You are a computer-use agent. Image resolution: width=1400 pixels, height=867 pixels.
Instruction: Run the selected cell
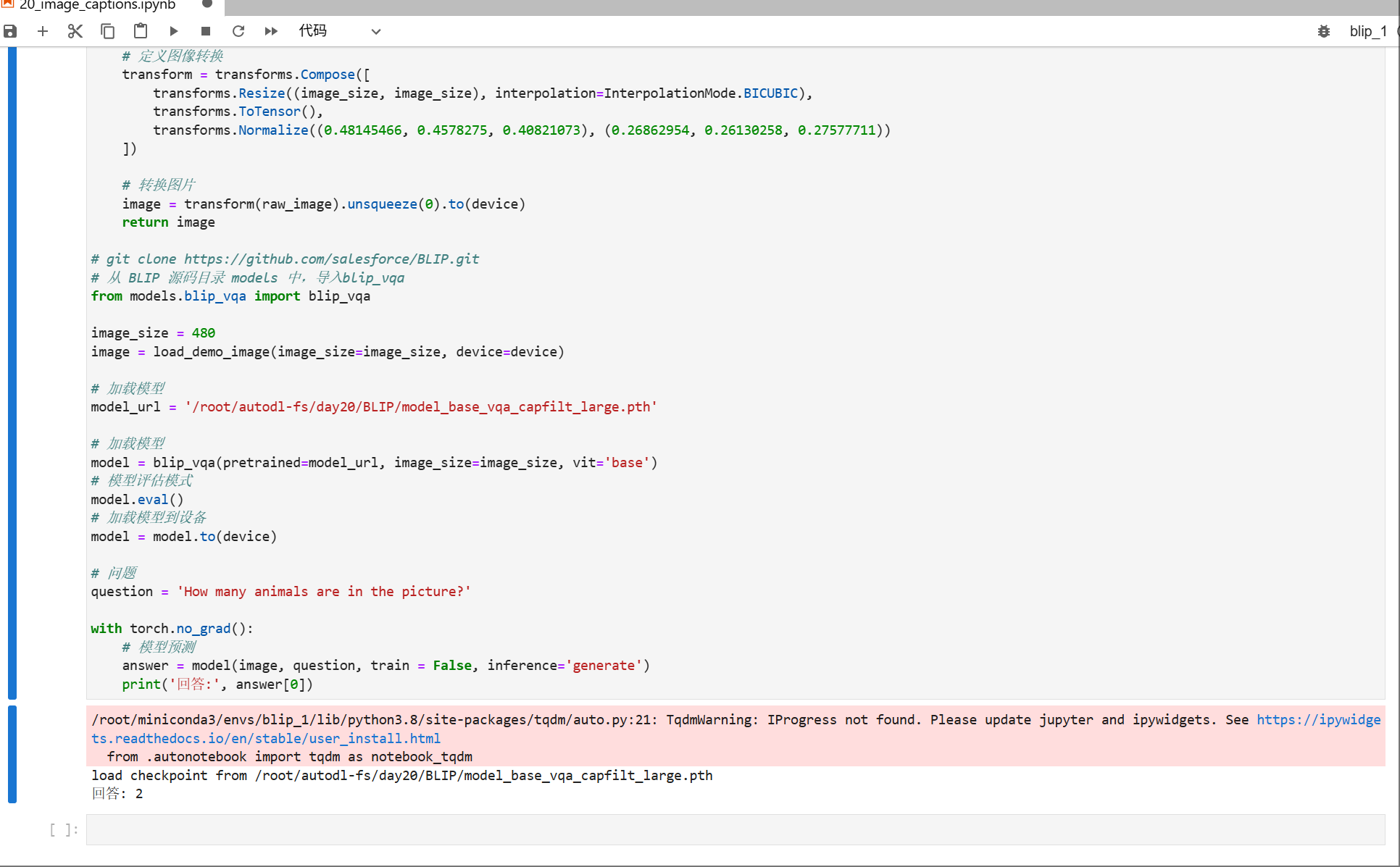tap(173, 31)
